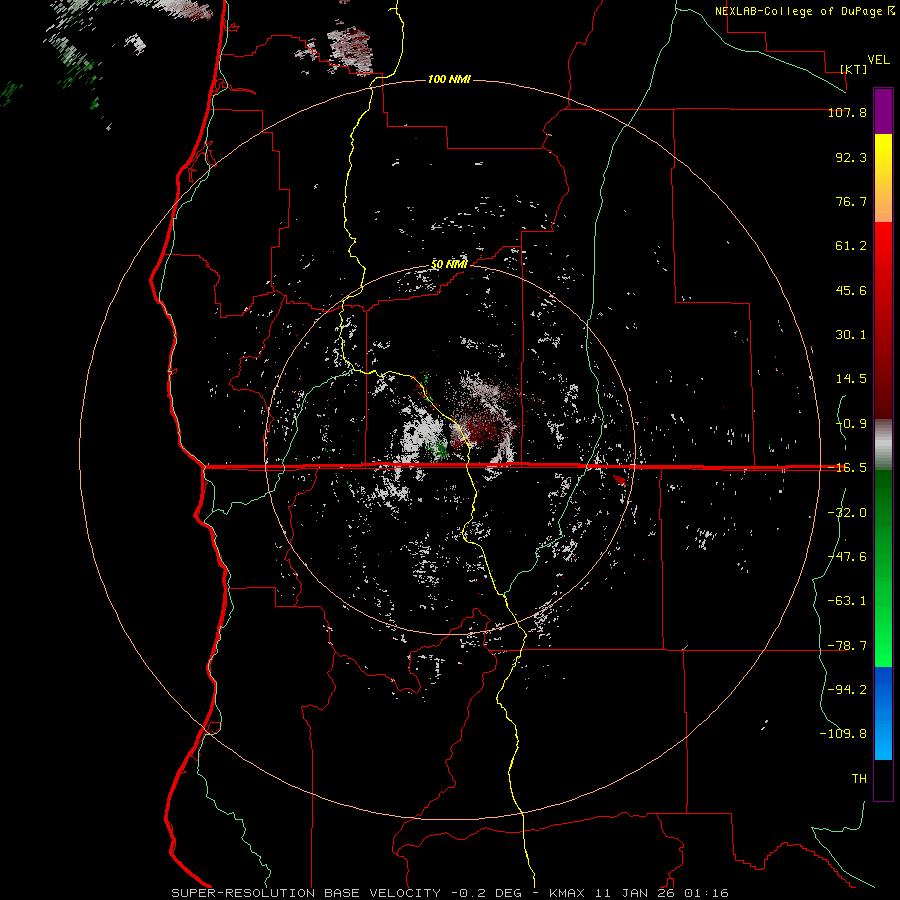The width and height of the screenshot is (900, 900).
Task: Click the -109.8 scale value
Action: [x=843, y=734]
